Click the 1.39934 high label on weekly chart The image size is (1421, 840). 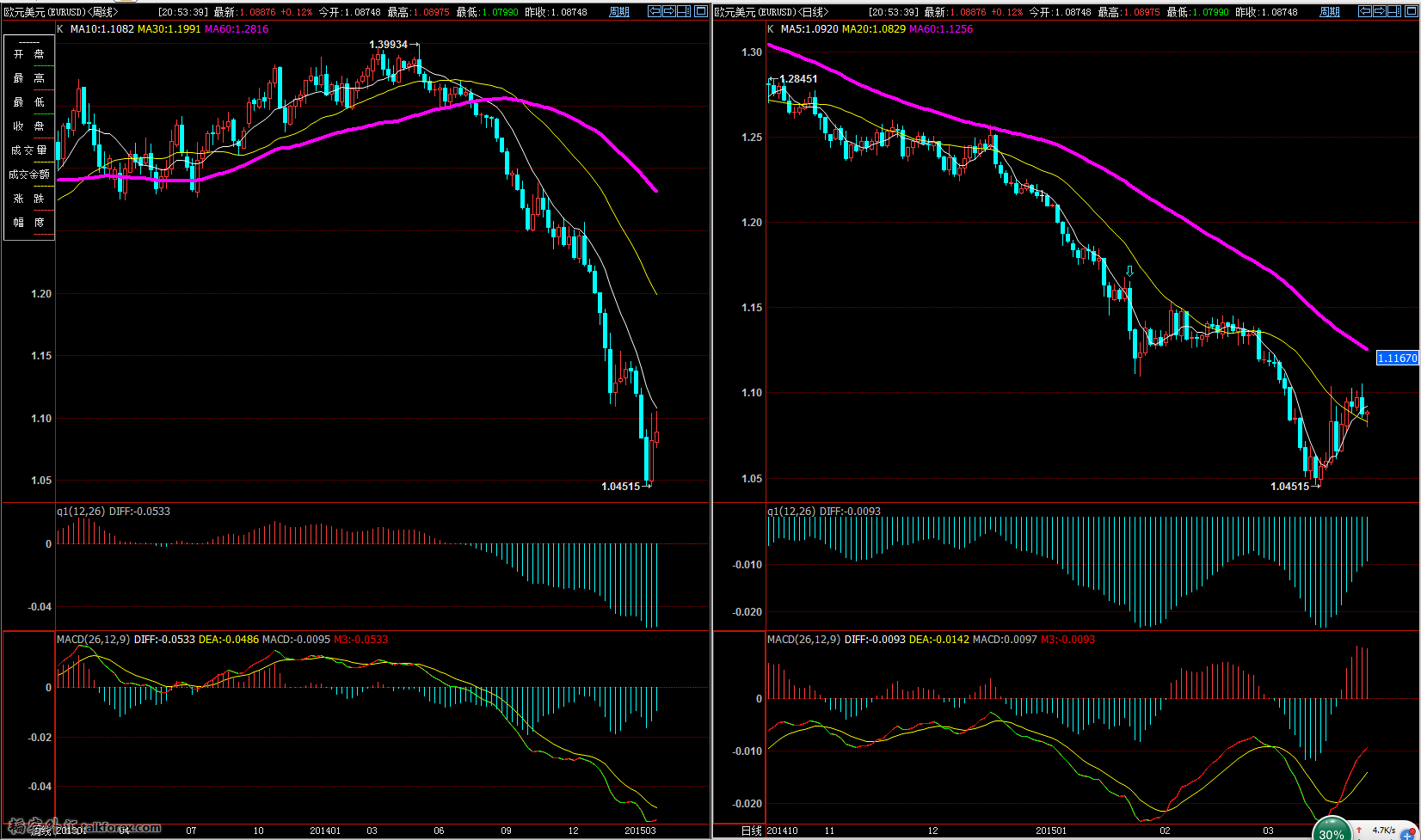point(389,45)
